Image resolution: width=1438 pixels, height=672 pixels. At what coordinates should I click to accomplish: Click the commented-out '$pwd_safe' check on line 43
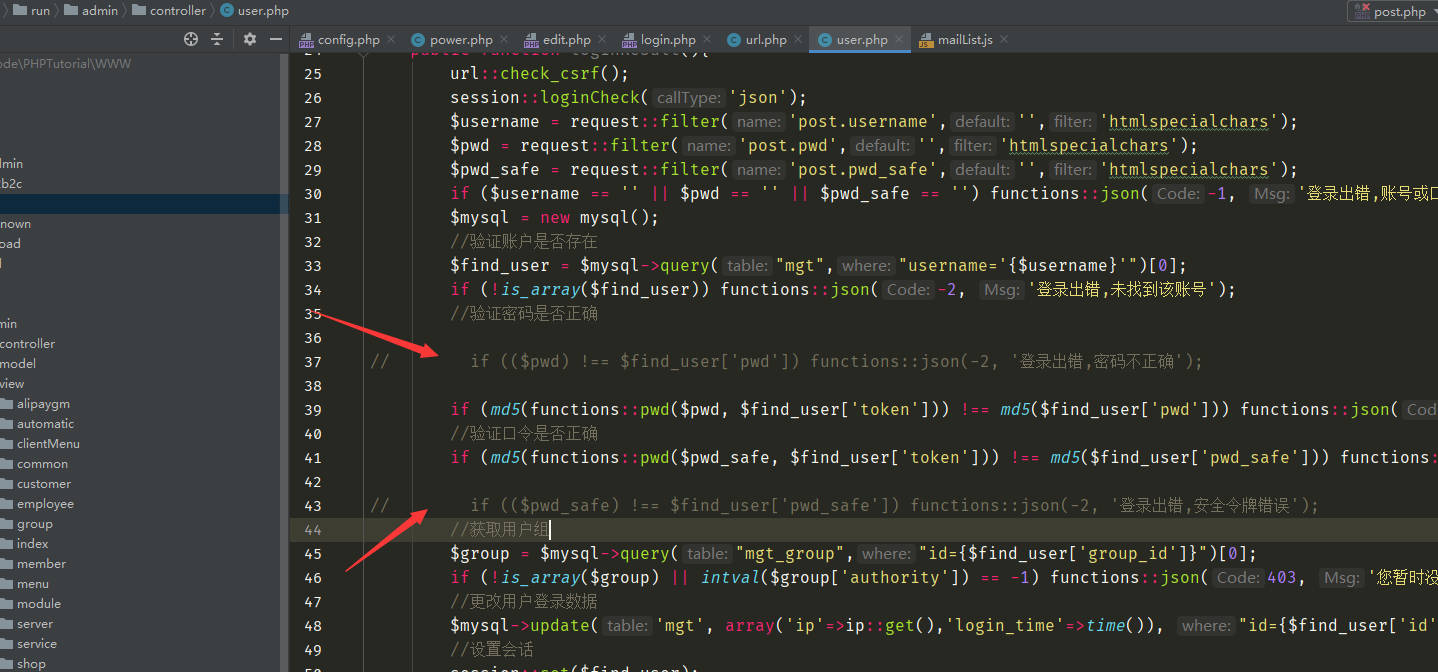[x=895, y=506]
